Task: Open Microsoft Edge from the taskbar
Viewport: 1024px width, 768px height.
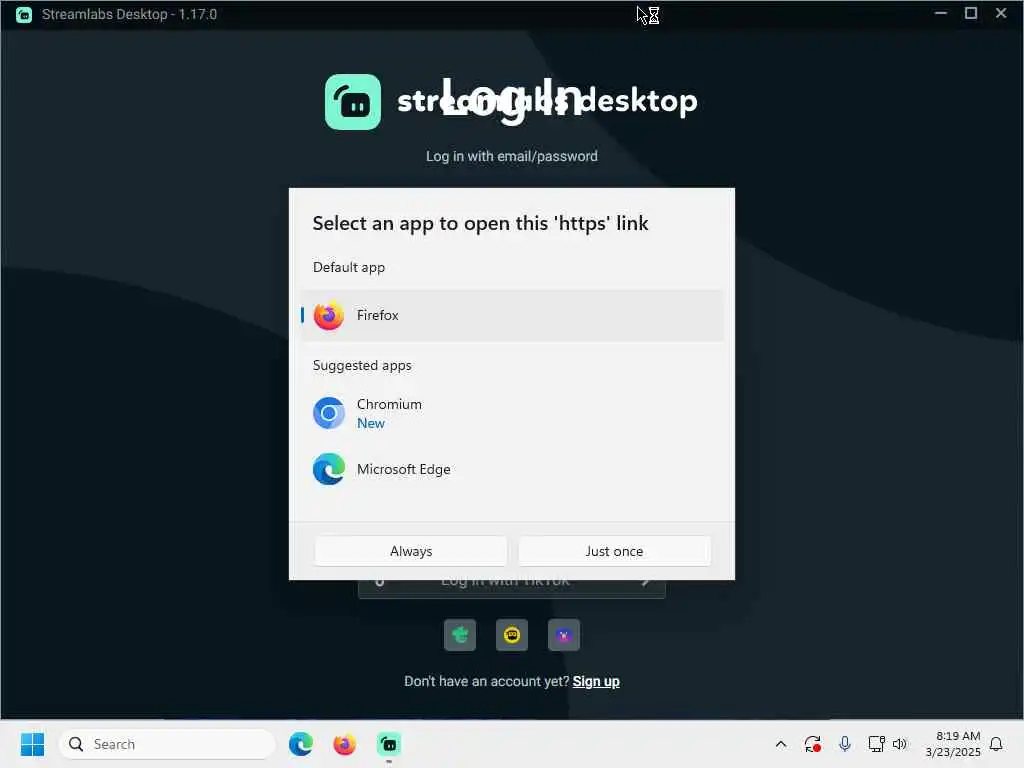Action: tap(300, 744)
